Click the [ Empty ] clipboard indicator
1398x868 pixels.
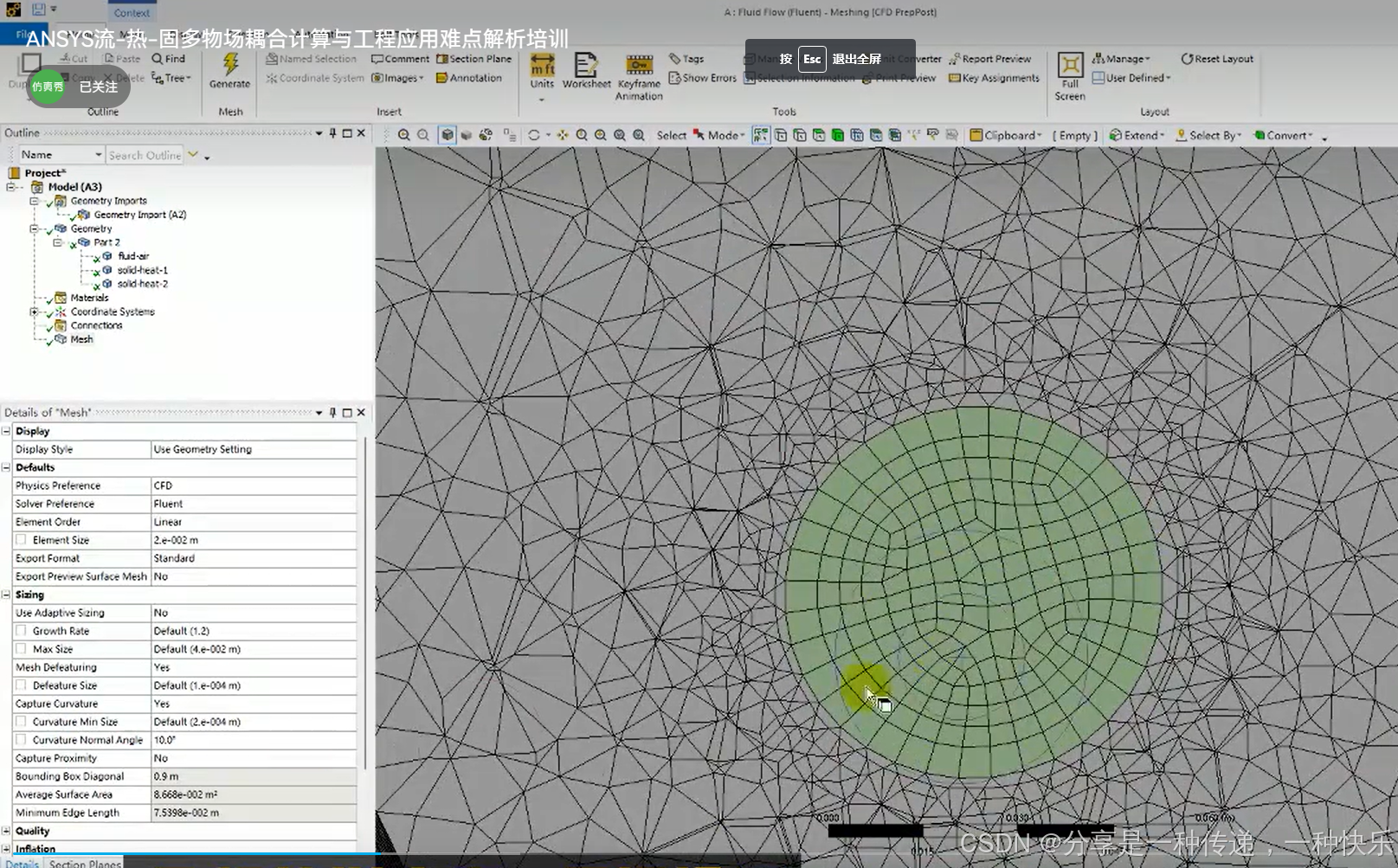[x=1075, y=135]
